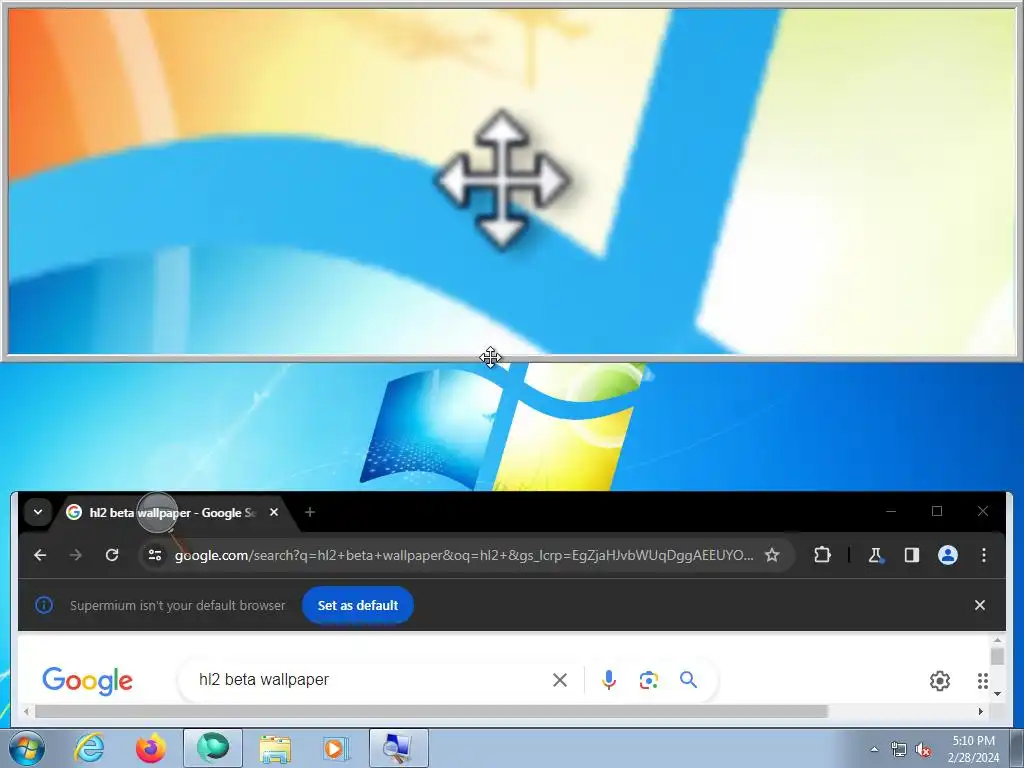Open the experiments flask icon
The height and width of the screenshot is (768, 1024).
coord(875,555)
